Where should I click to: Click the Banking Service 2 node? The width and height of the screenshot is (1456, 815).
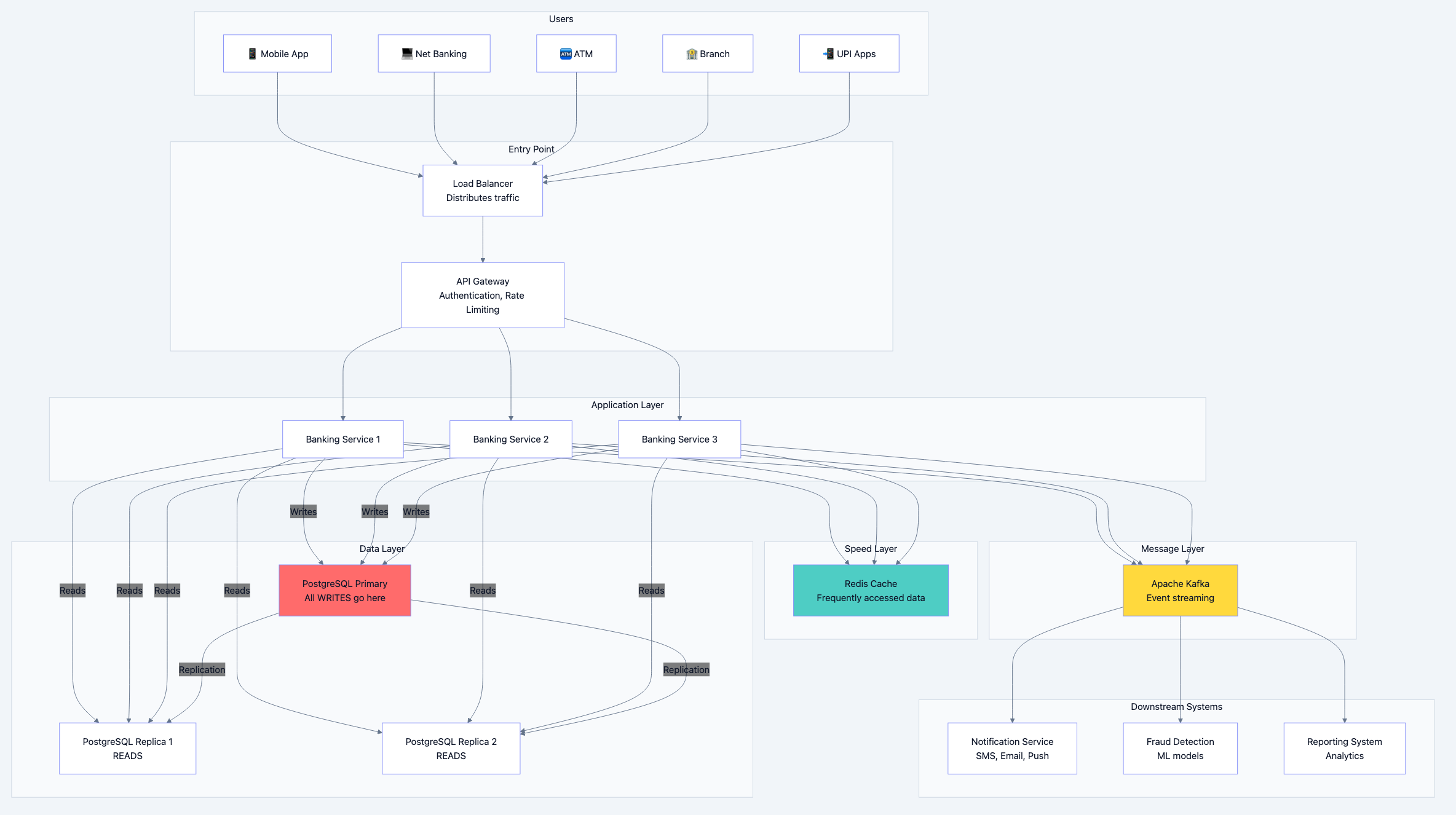(x=510, y=439)
